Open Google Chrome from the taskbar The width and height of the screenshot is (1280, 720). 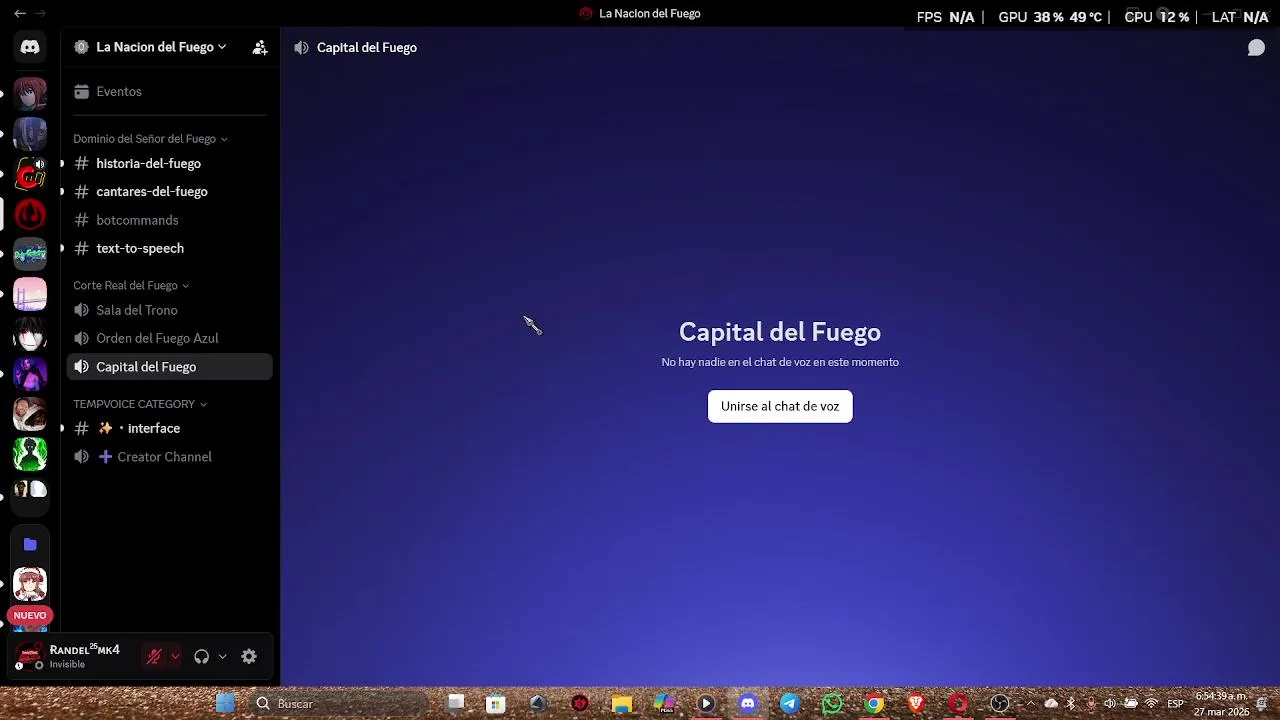874,704
